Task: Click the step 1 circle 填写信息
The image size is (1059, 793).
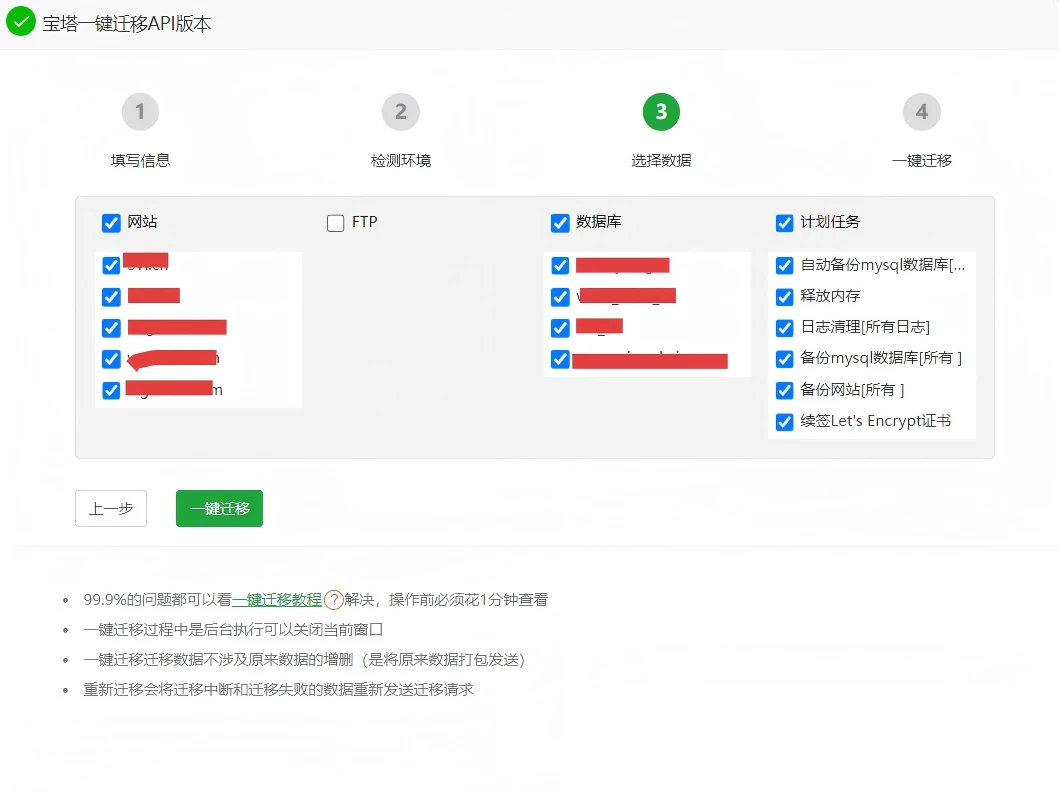Action: (x=140, y=112)
